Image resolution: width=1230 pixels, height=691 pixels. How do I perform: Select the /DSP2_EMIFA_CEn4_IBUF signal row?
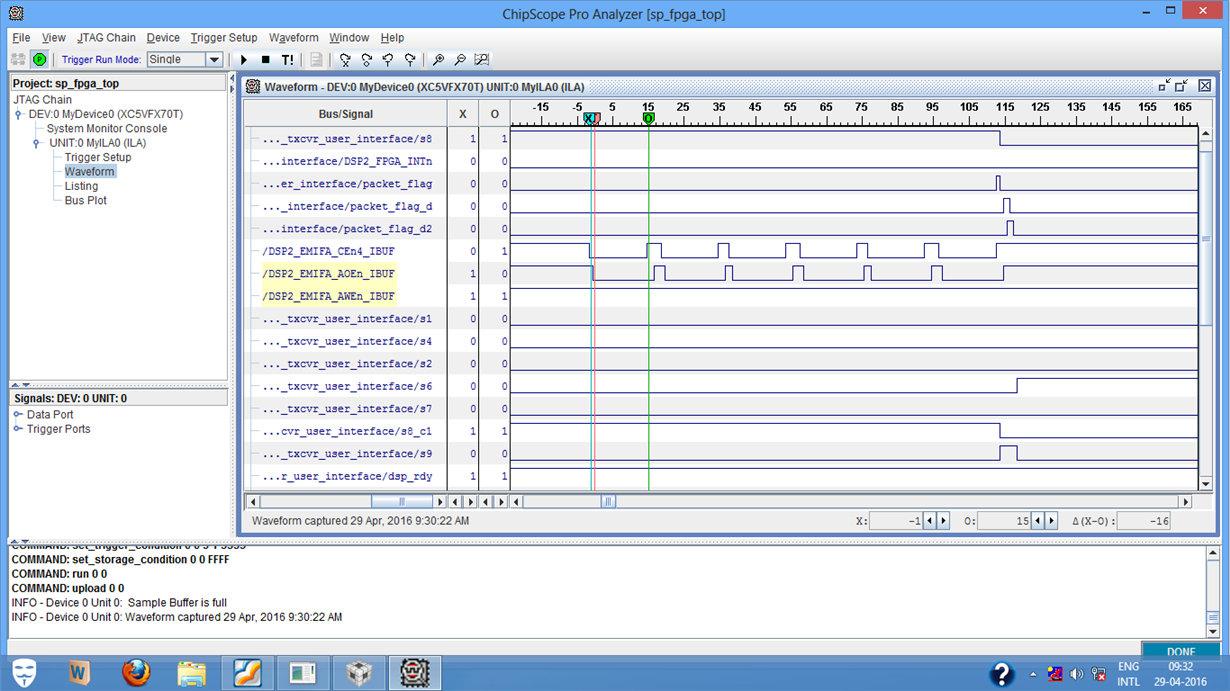click(x=328, y=251)
